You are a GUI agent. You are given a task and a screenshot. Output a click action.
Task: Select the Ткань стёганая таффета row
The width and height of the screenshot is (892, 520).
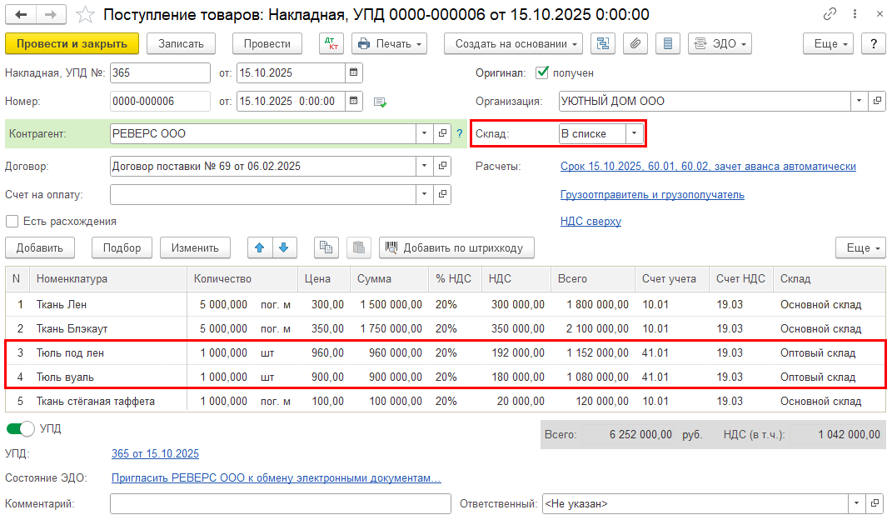(445, 401)
